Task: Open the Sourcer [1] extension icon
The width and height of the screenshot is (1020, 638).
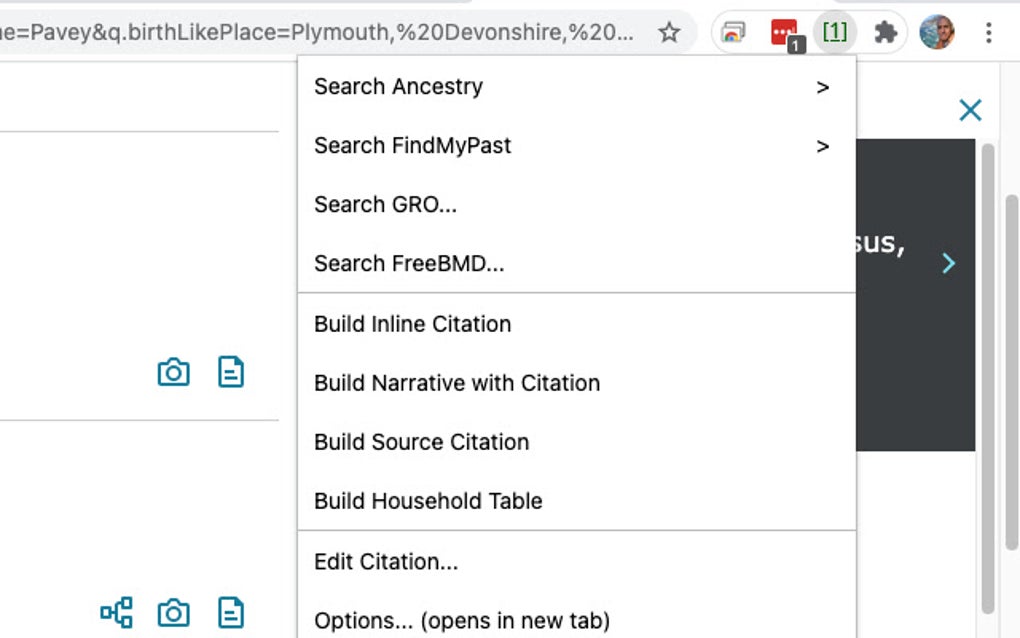Action: 834,31
